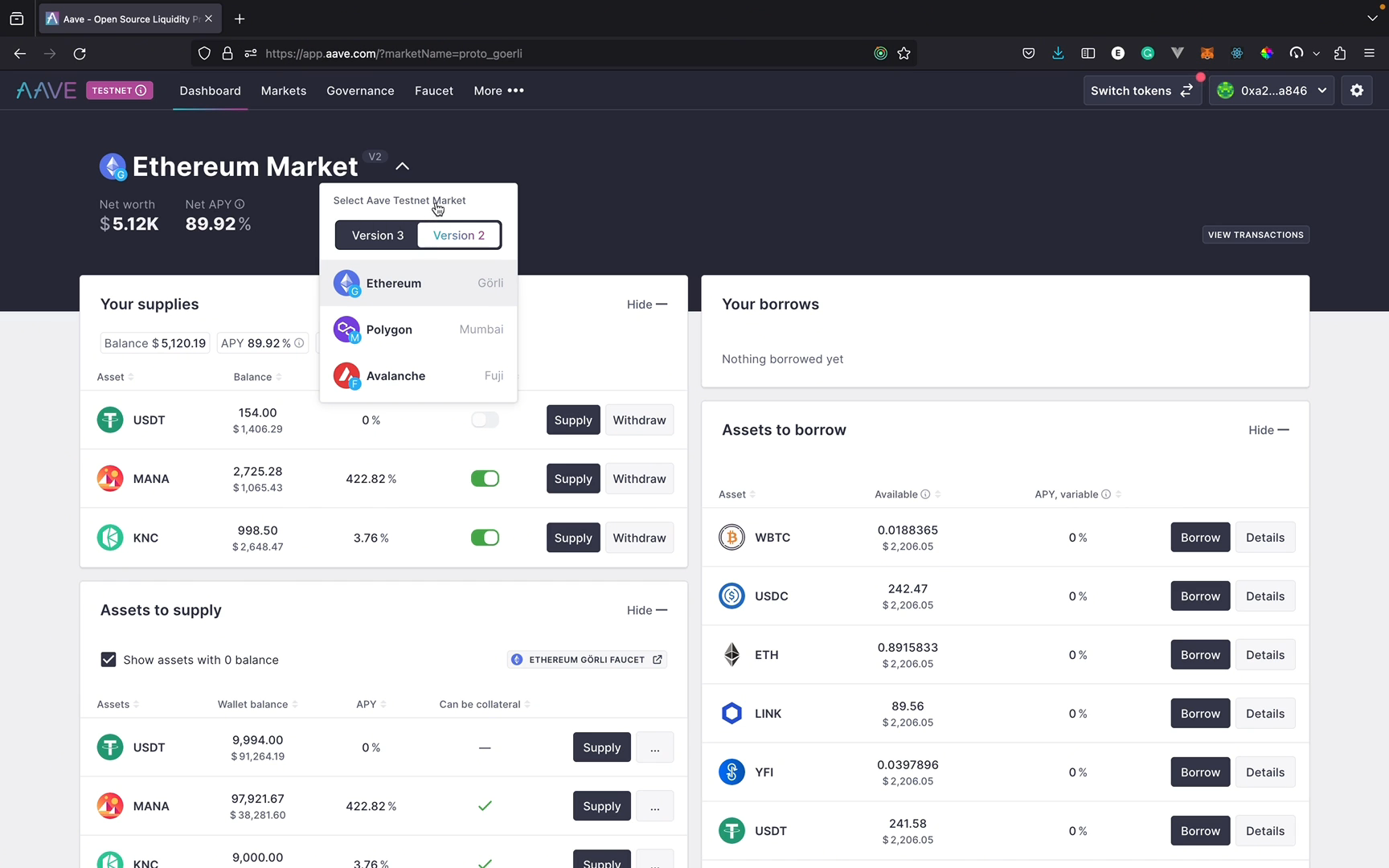Click the Switch tokens button
Viewport: 1389px width, 868px height.
pos(1141,91)
